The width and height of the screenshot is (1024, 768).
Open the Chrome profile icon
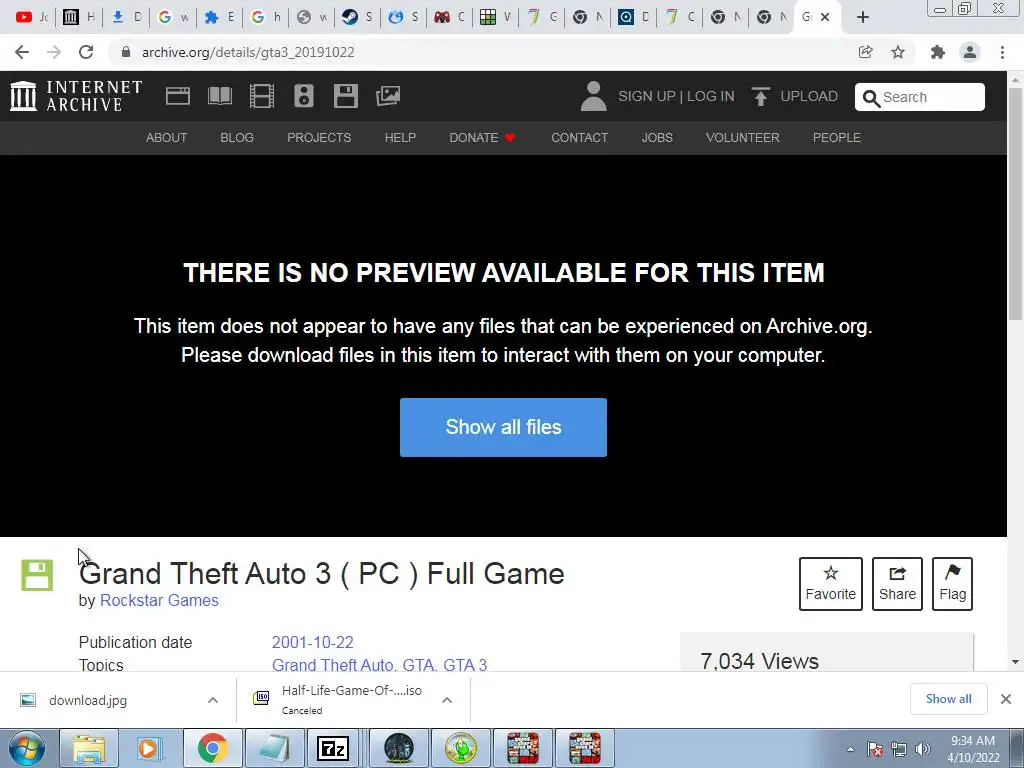(x=970, y=52)
